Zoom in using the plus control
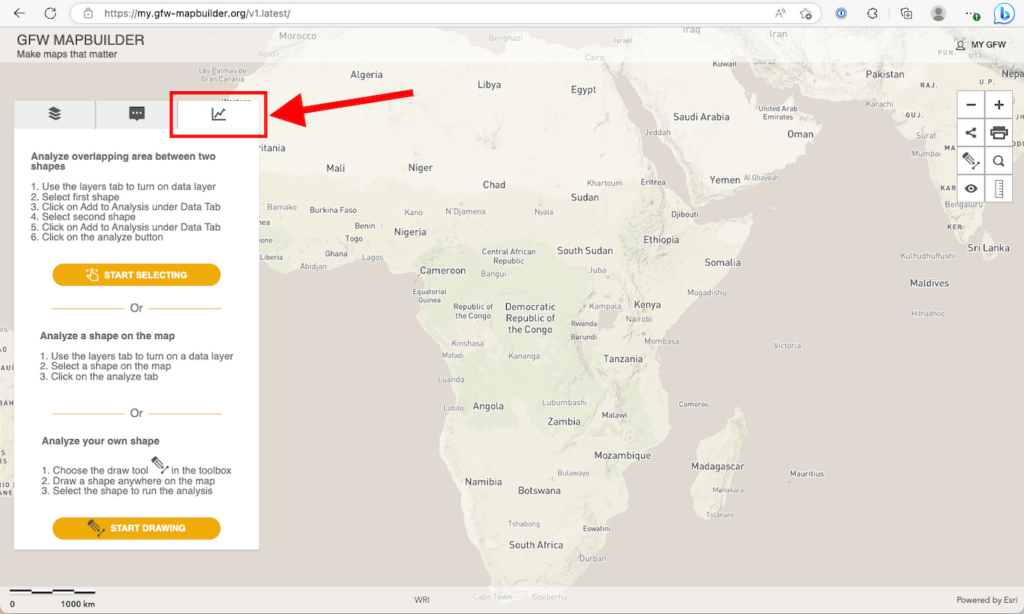The width and height of the screenshot is (1024, 614). (x=998, y=104)
